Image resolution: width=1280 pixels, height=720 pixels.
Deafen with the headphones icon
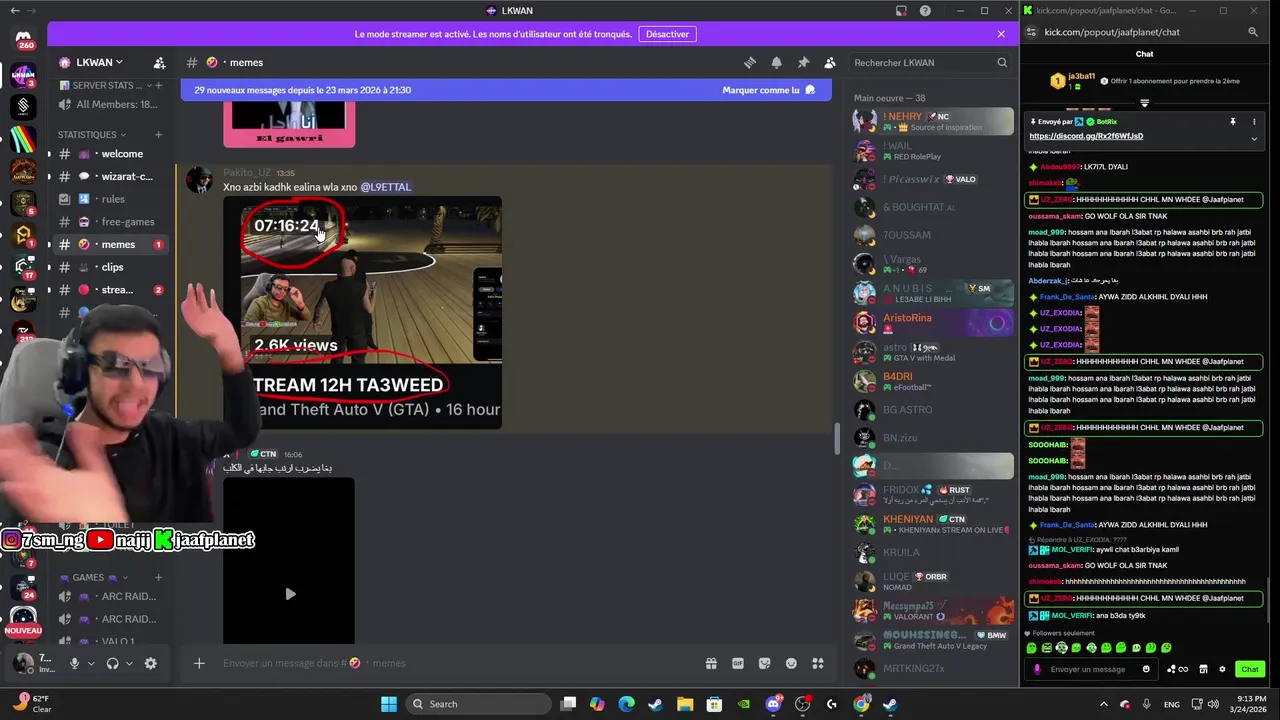pos(112,663)
